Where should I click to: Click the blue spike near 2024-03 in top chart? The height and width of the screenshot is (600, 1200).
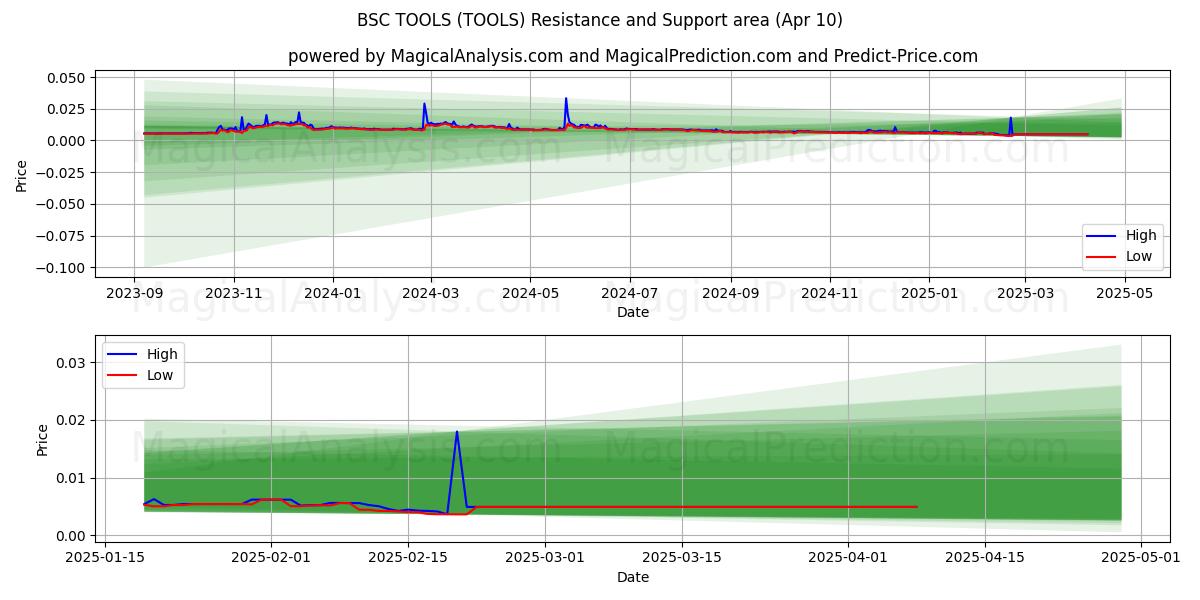tap(424, 104)
